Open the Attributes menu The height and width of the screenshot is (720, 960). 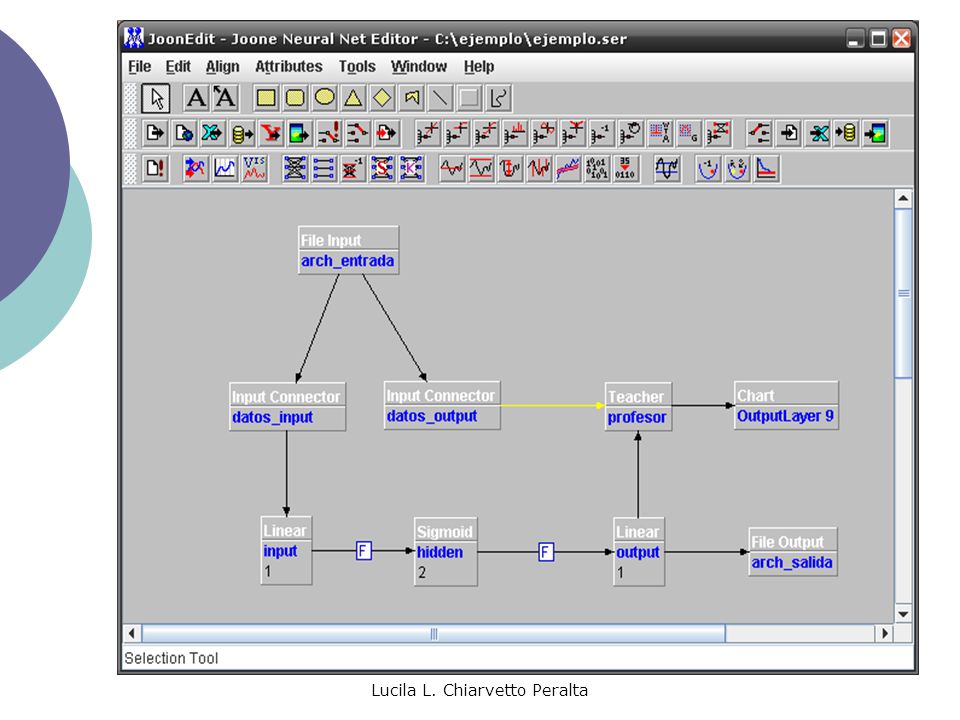[x=288, y=66]
